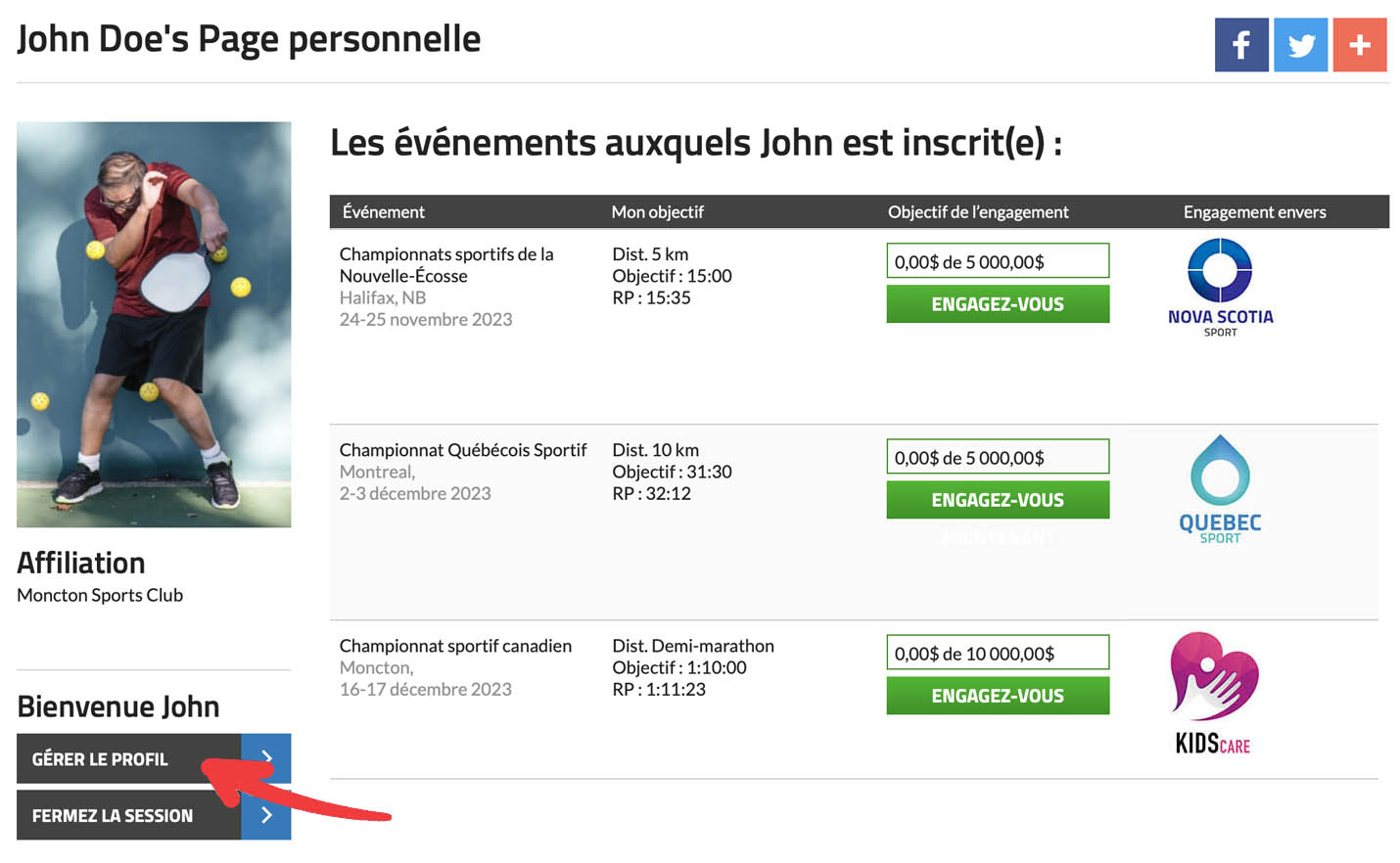Click the Twitter share icon

1300,45
